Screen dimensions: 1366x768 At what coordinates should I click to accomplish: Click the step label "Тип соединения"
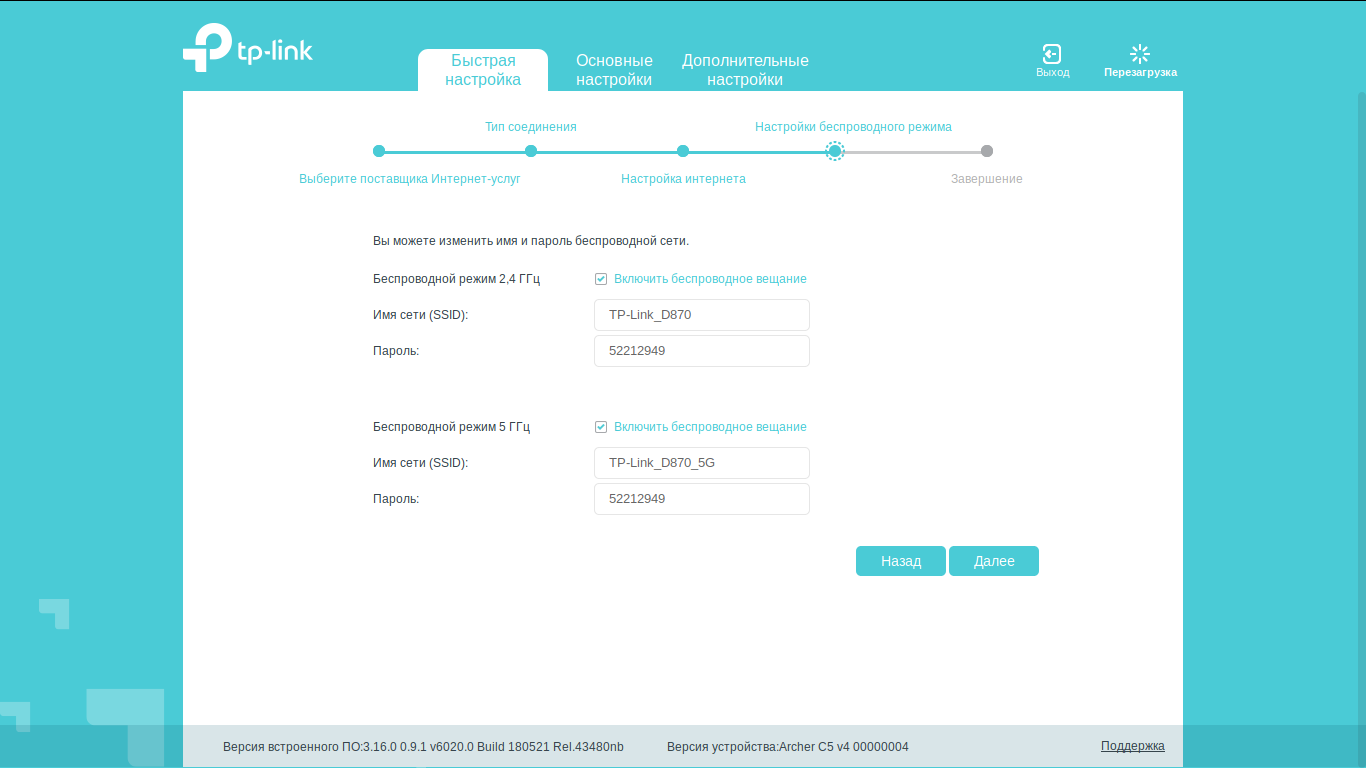click(531, 127)
